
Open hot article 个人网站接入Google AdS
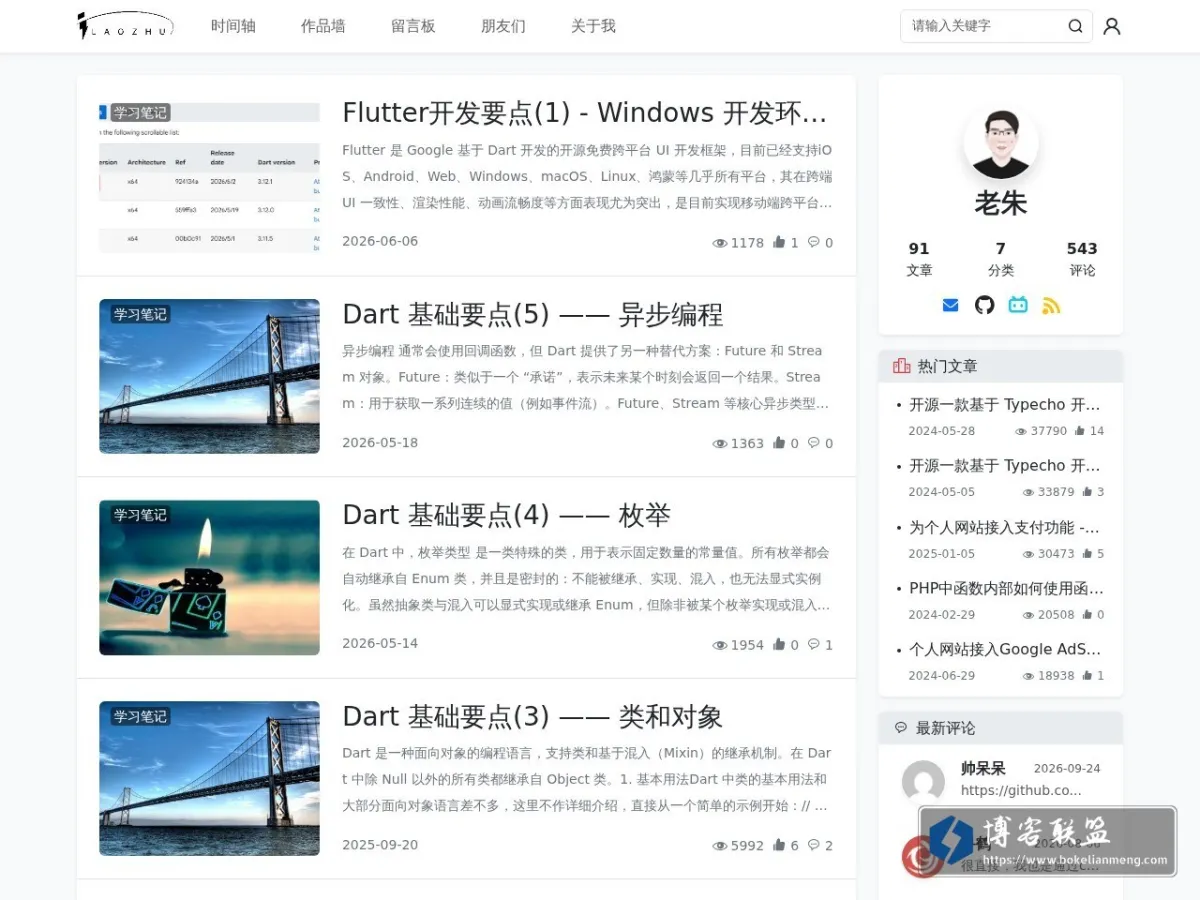(1004, 650)
